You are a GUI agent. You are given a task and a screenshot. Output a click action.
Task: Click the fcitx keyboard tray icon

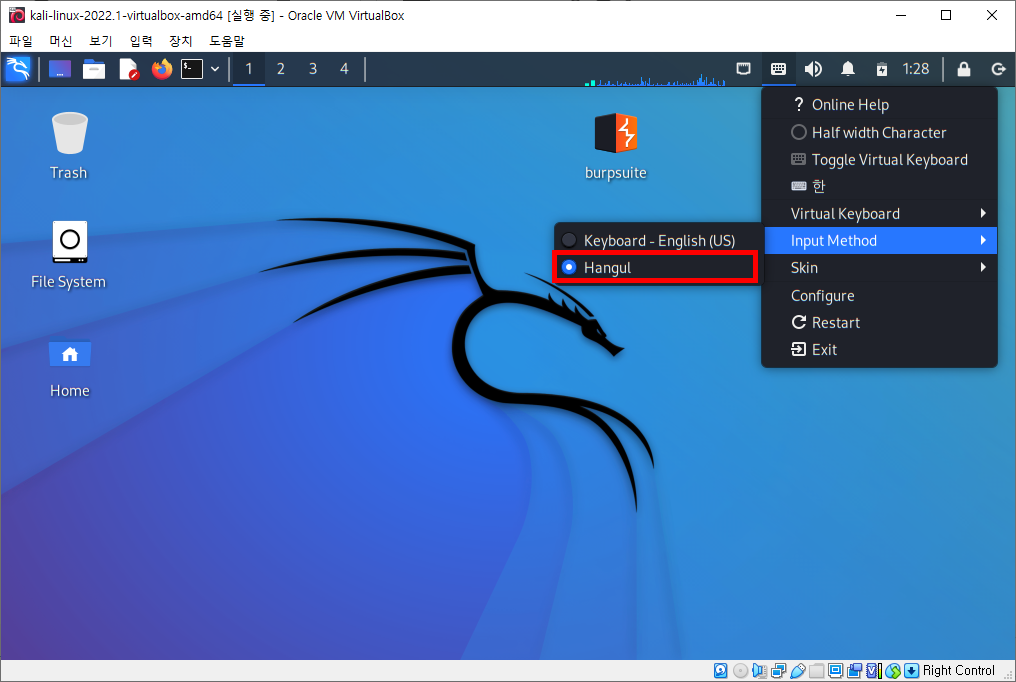(778, 69)
